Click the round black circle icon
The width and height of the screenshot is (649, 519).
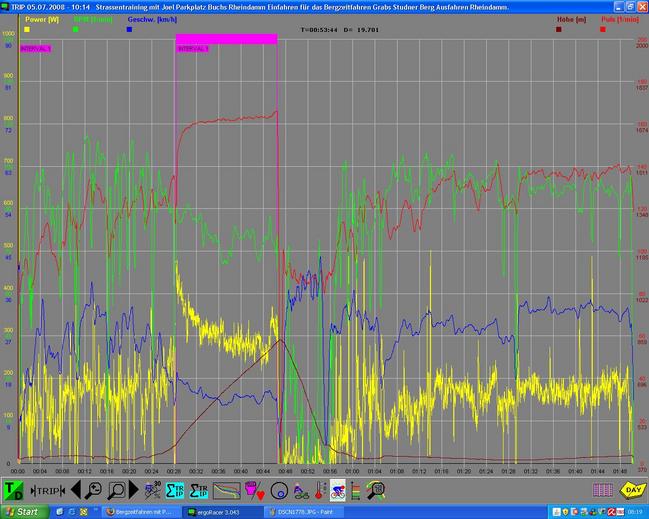pos(279,490)
